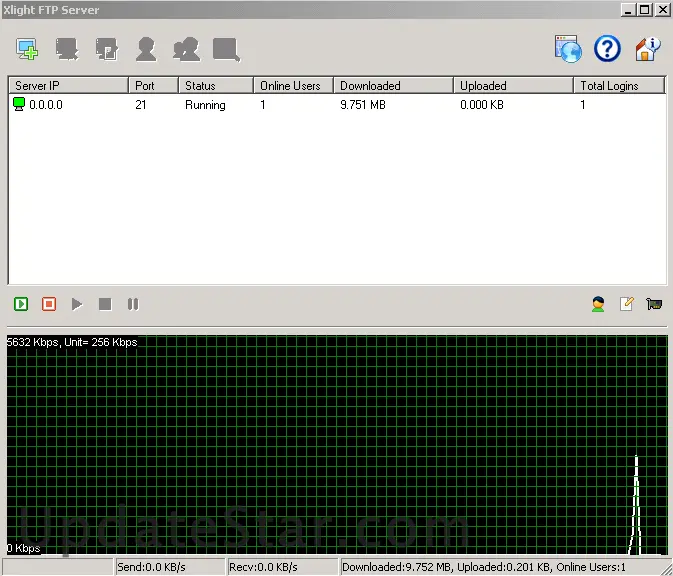Open the notepad with pencil icon

click(627, 304)
